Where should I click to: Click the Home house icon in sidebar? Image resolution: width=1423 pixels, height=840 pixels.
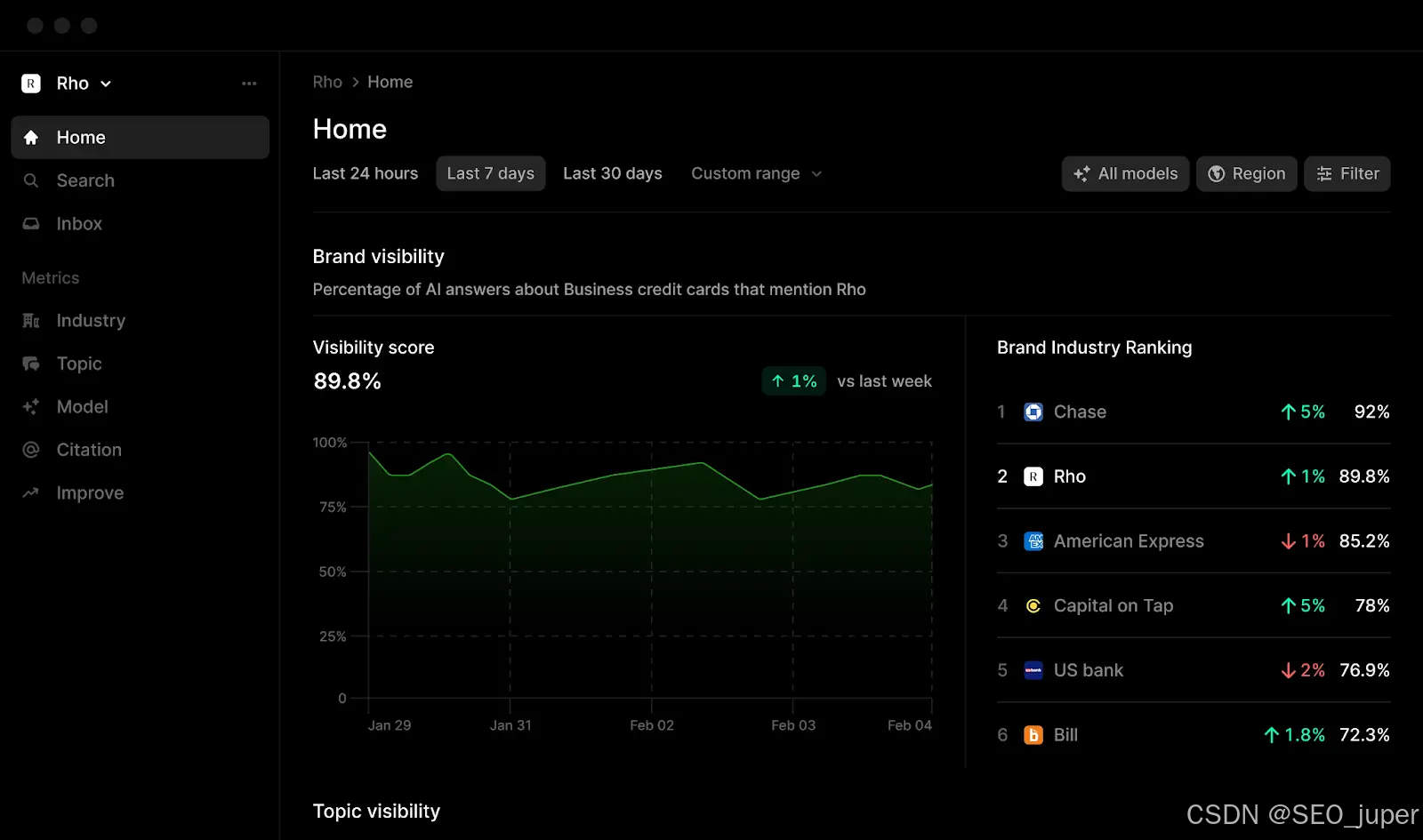[31, 138]
